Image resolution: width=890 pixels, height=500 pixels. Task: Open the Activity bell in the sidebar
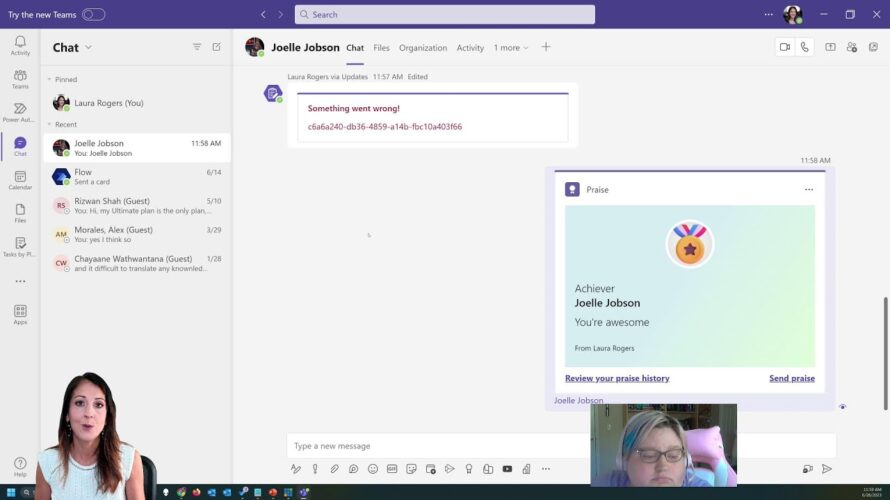tap(20, 45)
